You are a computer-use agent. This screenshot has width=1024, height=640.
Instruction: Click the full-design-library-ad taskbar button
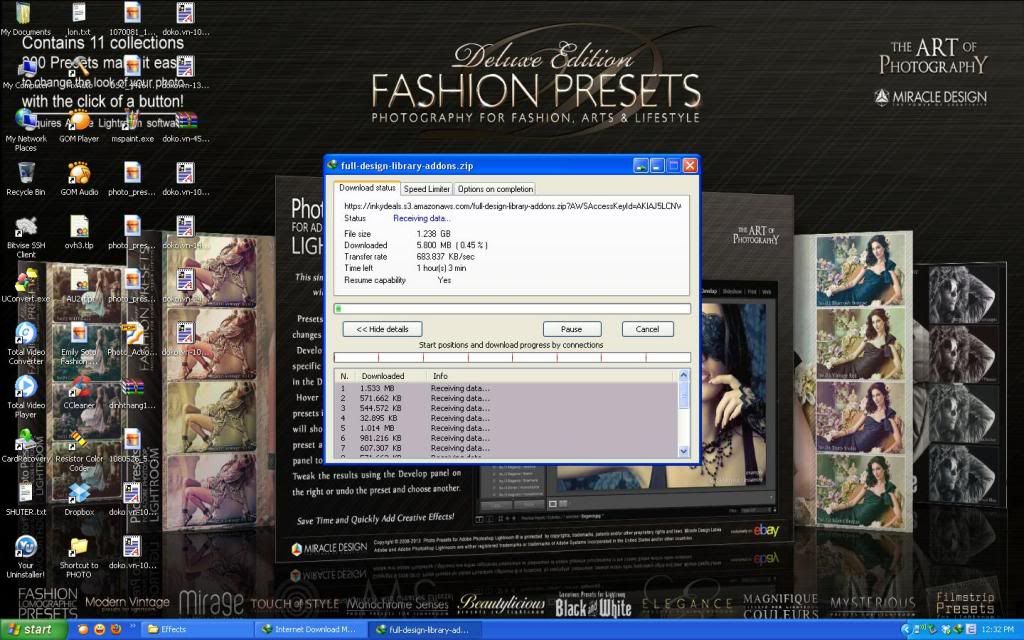point(424,630)
